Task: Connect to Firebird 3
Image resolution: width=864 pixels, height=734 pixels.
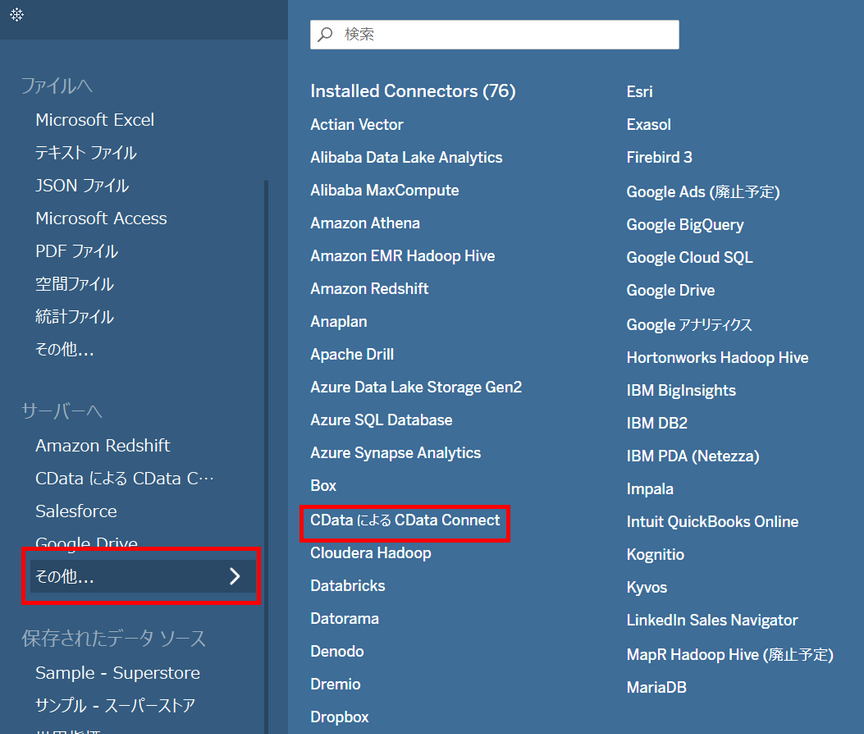Action: pyautogui.click(x=659, y=158)
